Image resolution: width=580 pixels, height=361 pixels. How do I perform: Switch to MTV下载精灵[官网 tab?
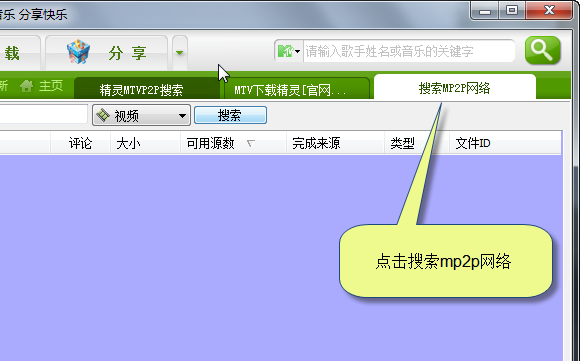(x=296, y=89)
